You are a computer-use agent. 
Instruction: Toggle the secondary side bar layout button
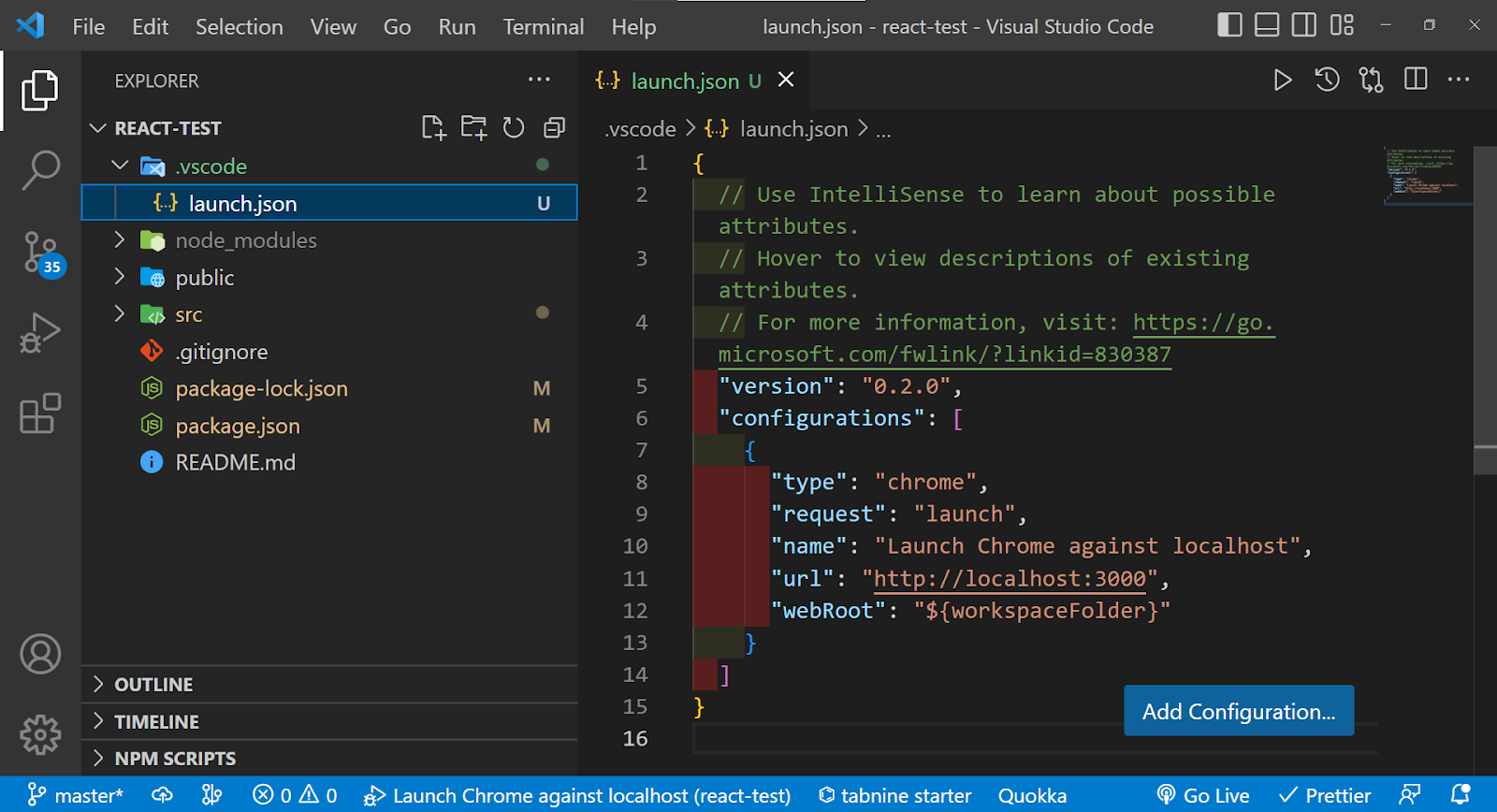1303,25
